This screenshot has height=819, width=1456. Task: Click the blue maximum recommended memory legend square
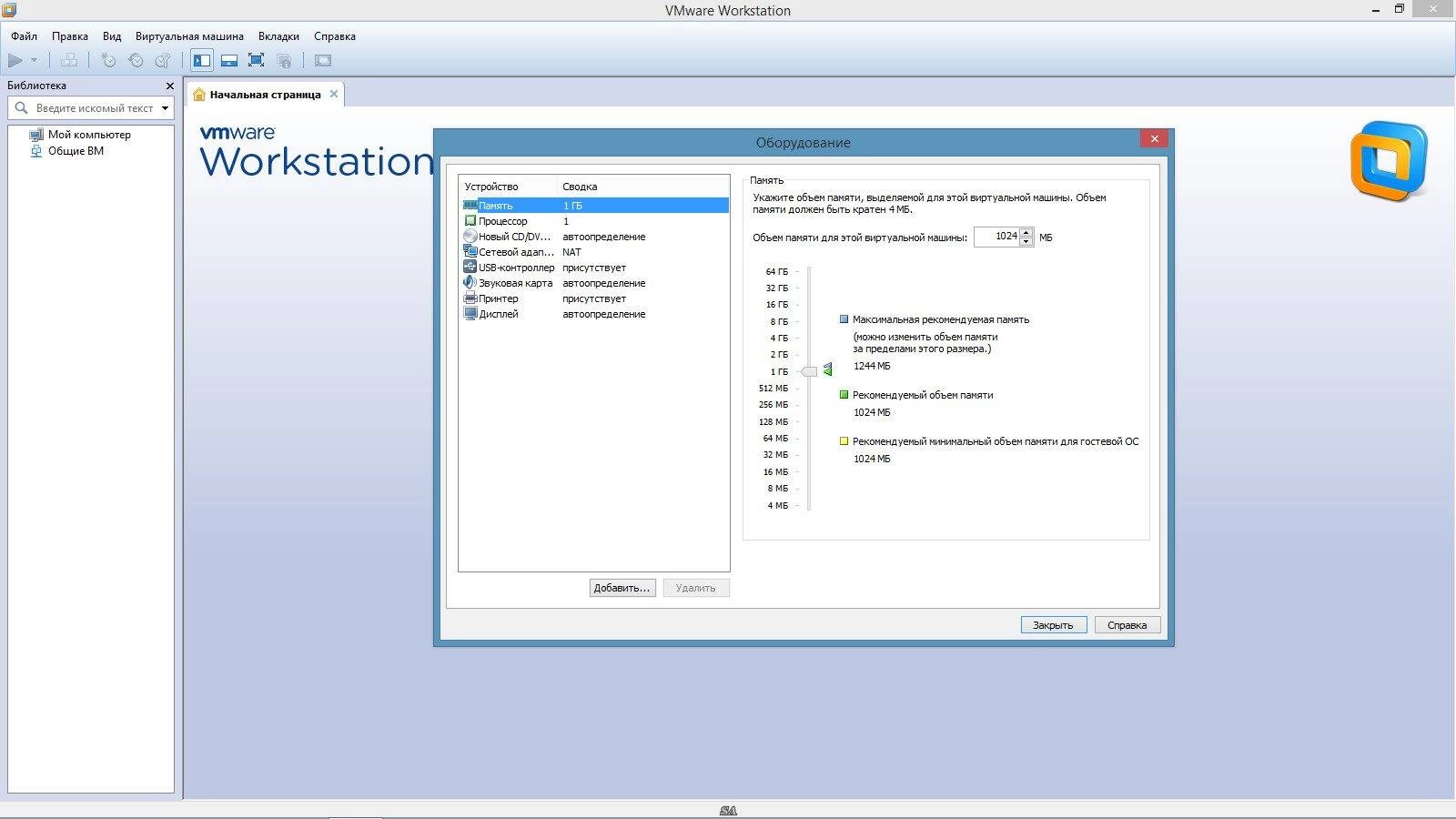tap(844, 319)
